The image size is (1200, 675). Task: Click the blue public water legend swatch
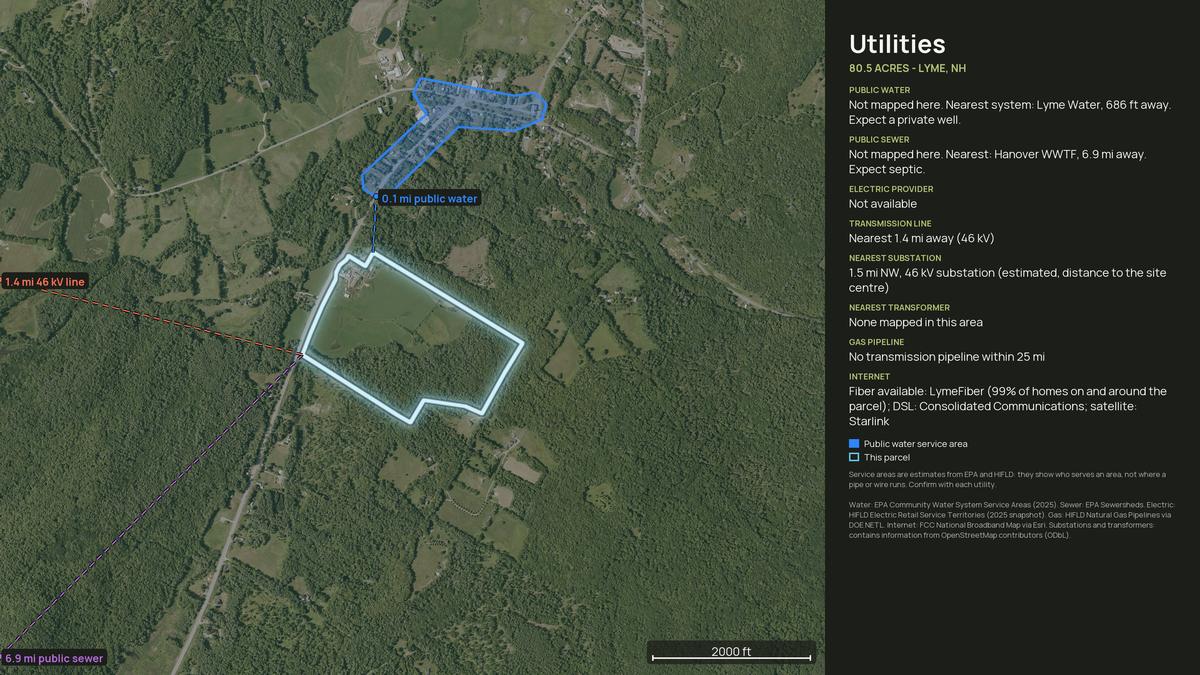click(x=854, y=443)
